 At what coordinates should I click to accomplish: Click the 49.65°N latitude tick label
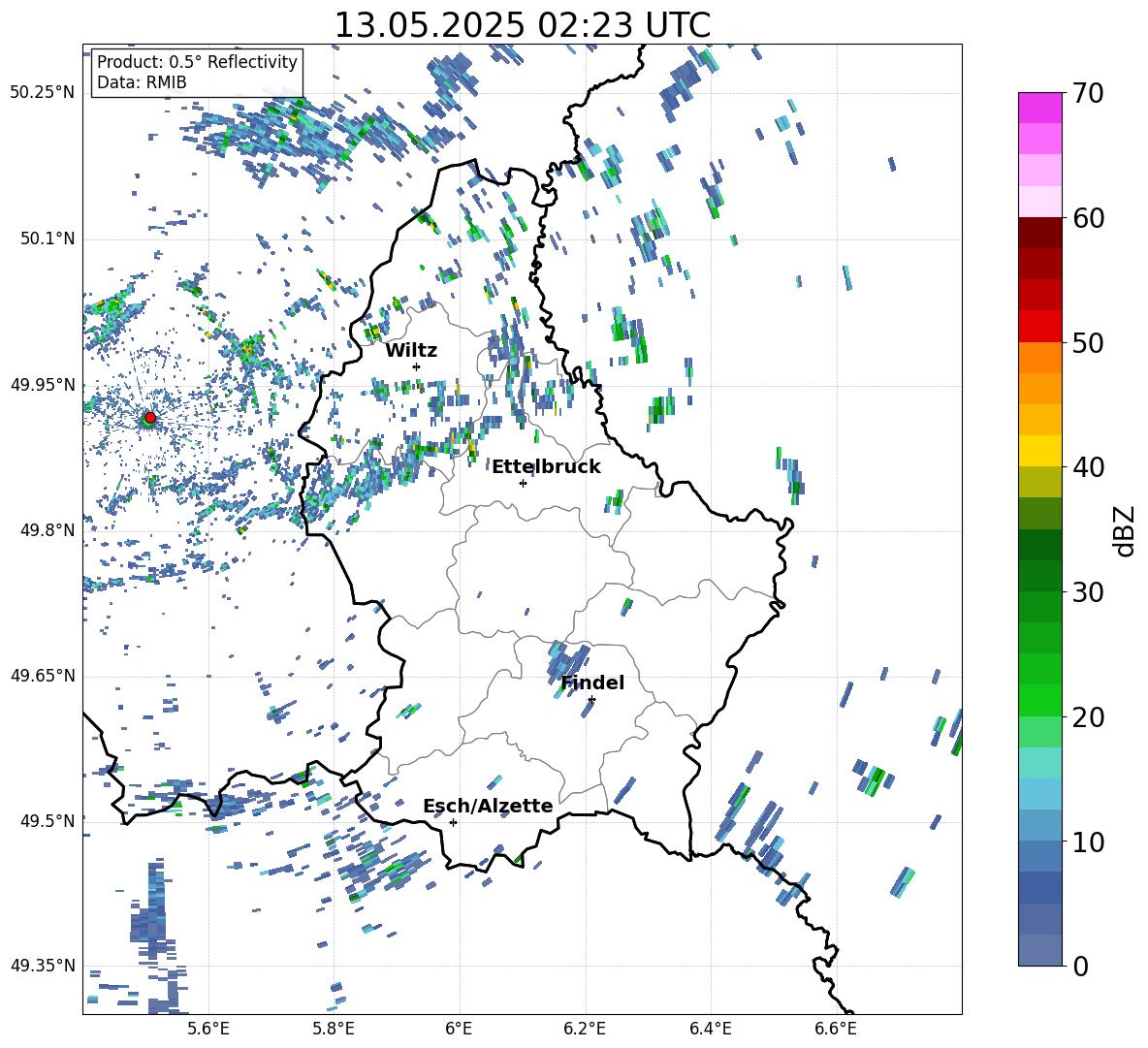pyautogui.click(x=43, y=676)
